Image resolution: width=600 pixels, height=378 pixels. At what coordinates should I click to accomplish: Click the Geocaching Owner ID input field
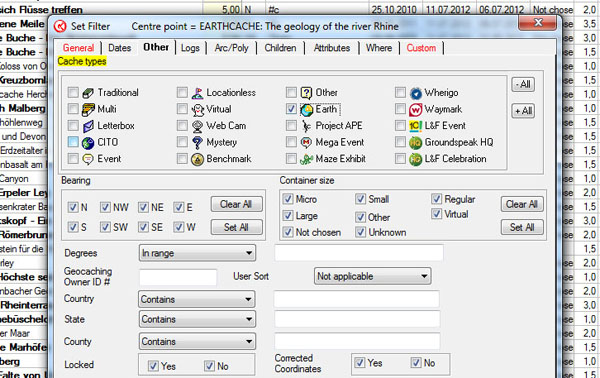178,277
